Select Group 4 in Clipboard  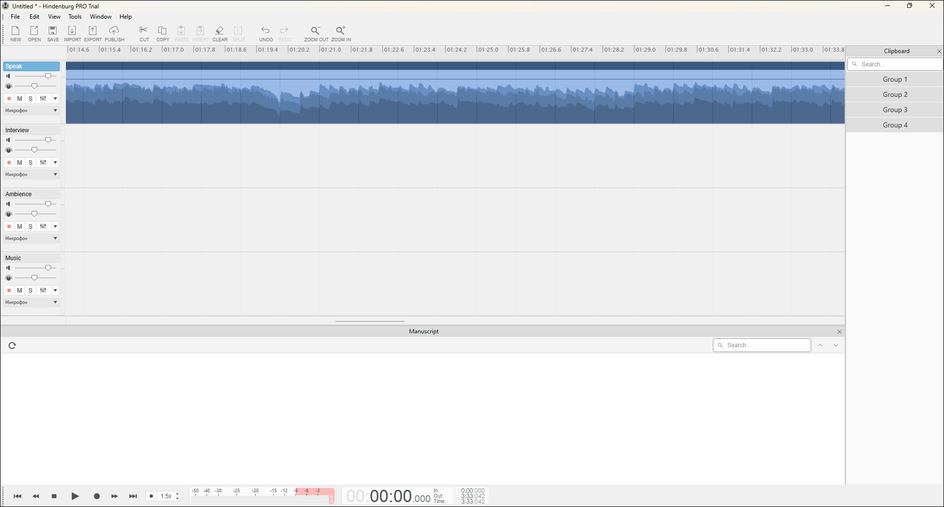coord(895,125)
